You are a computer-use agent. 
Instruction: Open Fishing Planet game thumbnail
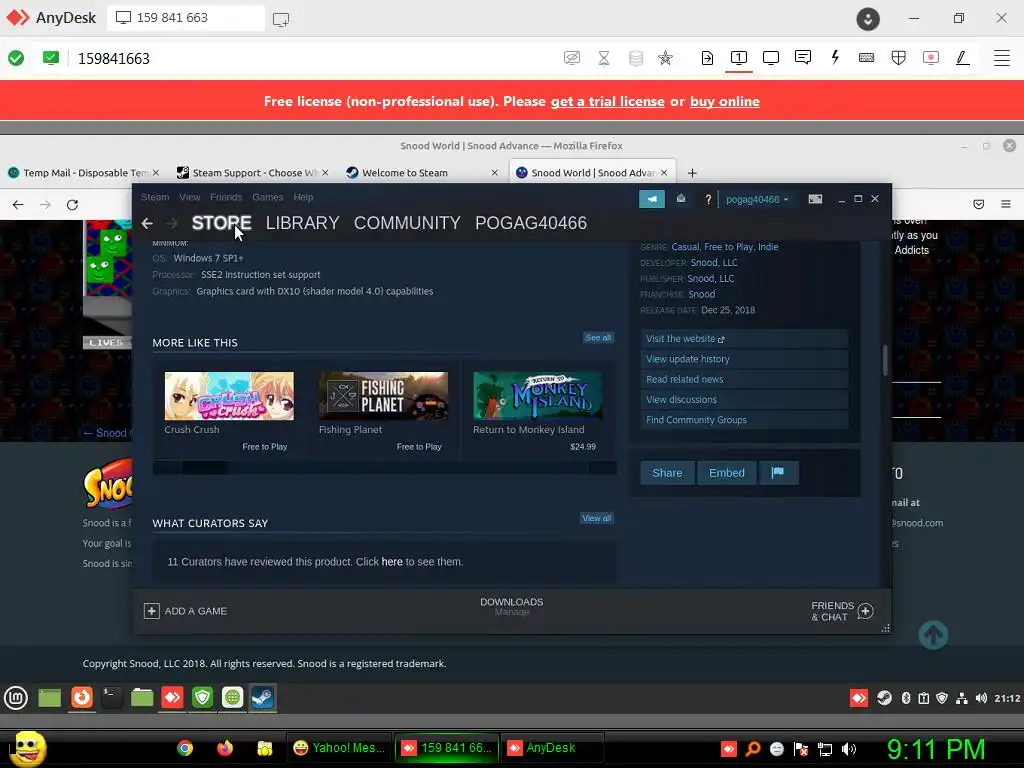(383, 396)
